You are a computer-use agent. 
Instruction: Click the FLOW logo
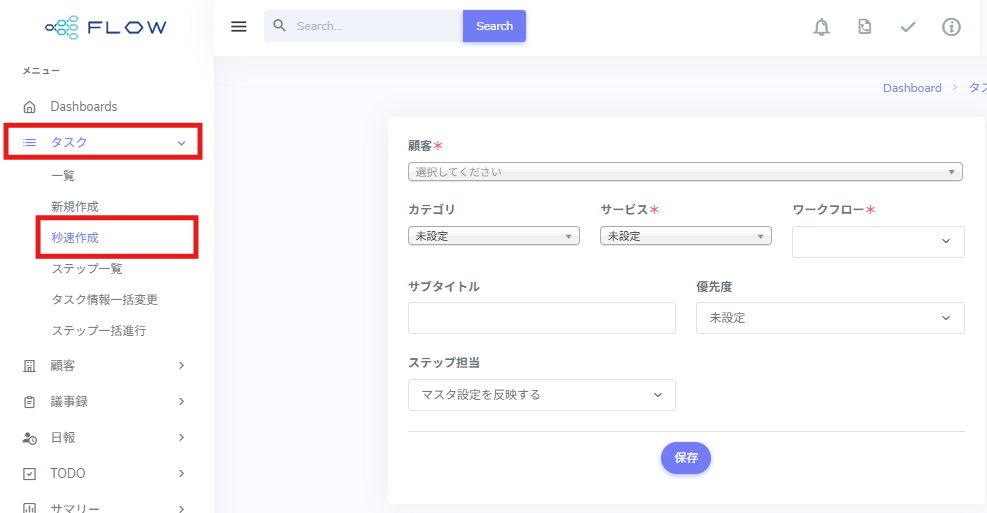[106, 27]
